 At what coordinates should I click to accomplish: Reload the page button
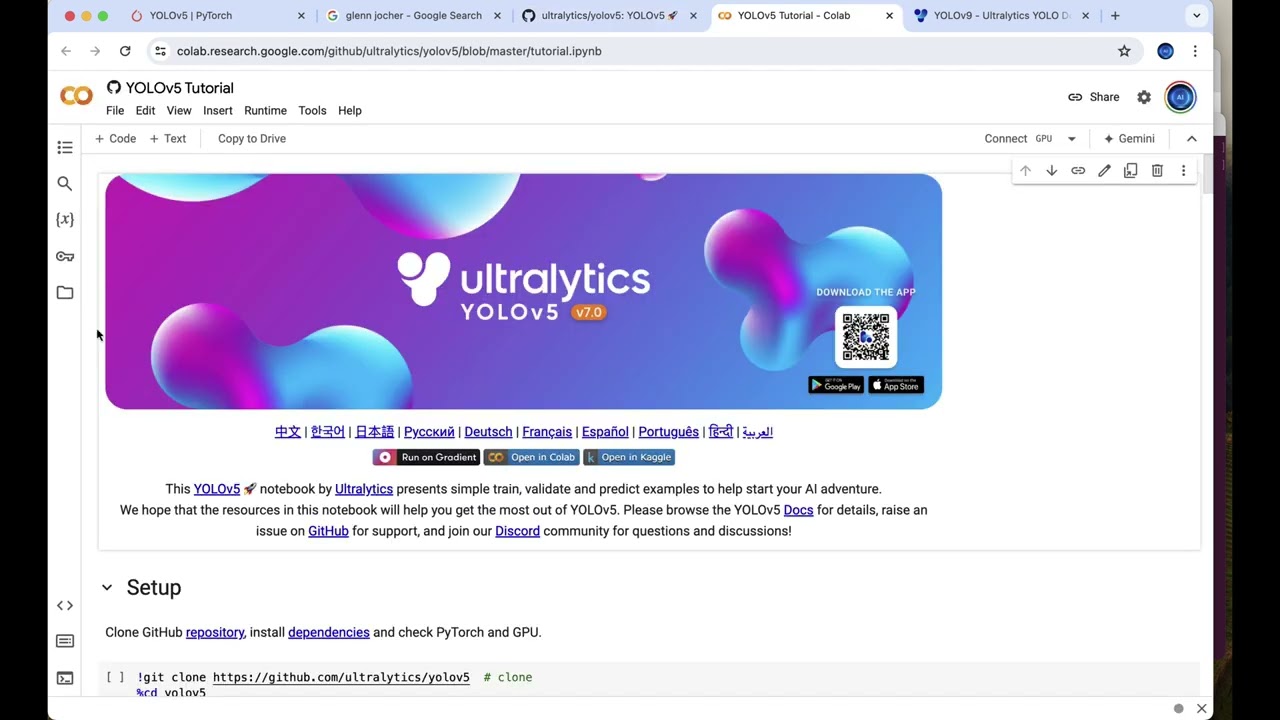[x=125, y=51]
